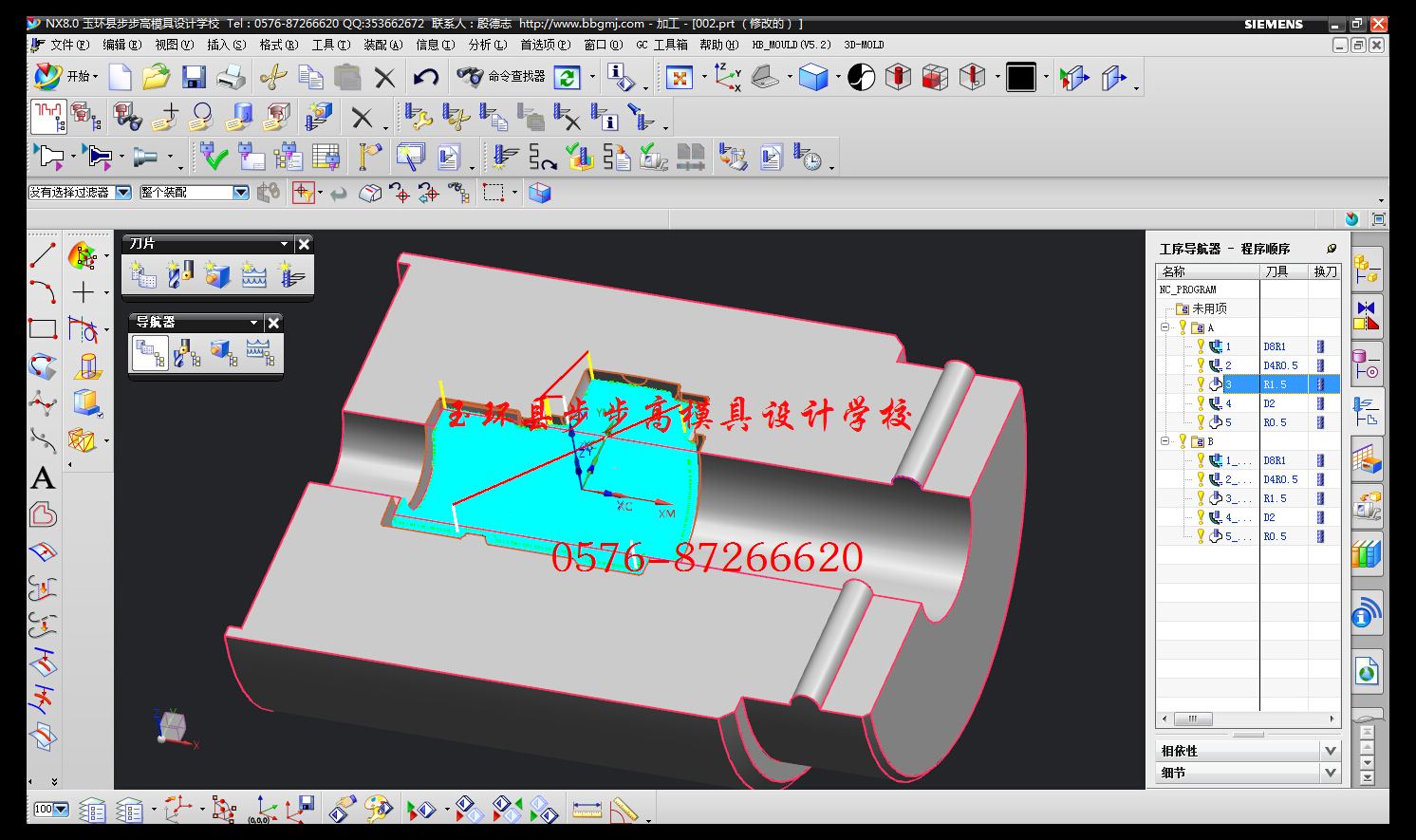Image resolution: width=1416 pixels, height=840 pixels.
Task: Open the 分析(L) menu
Action: click(487, 45)
